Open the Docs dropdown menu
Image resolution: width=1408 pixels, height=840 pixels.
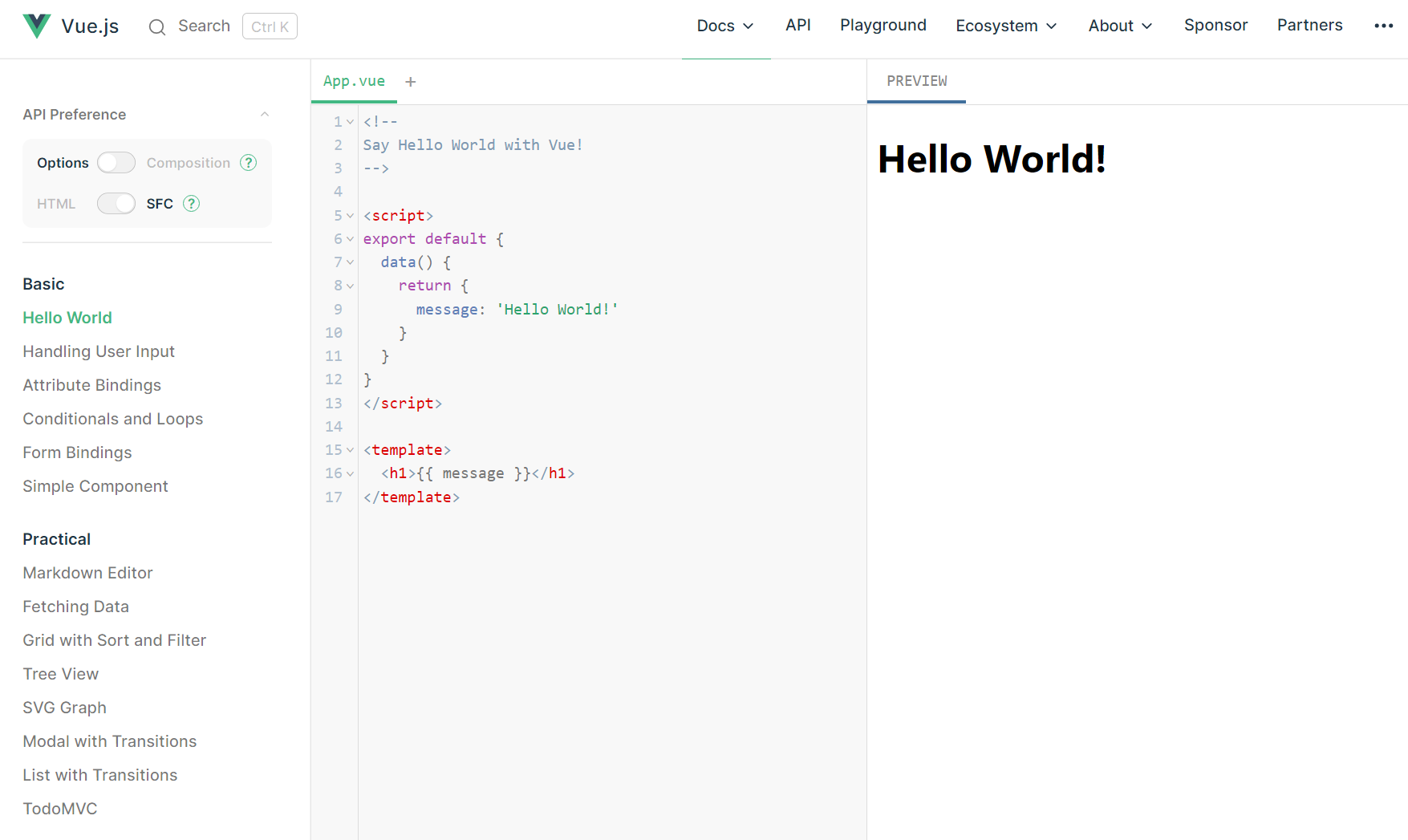coord(725,26)
